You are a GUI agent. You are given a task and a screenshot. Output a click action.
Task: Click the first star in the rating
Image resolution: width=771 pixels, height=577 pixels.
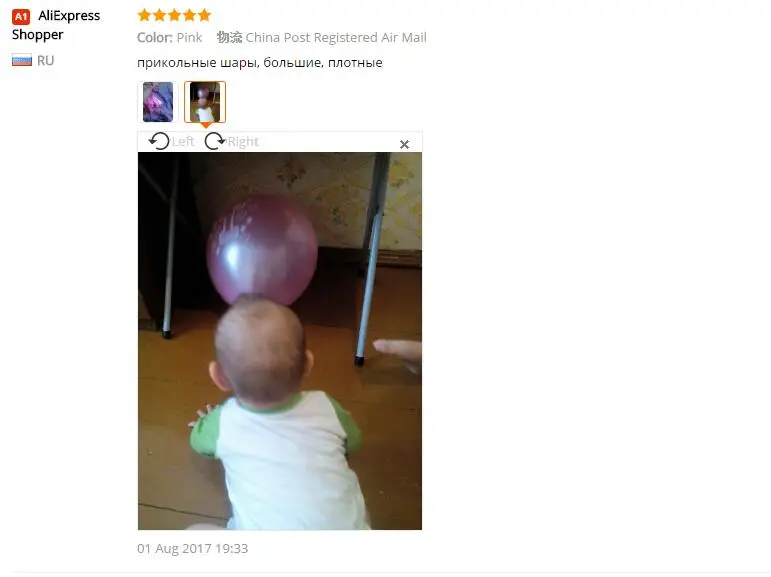pyautogui.click(x=144, y=15)
